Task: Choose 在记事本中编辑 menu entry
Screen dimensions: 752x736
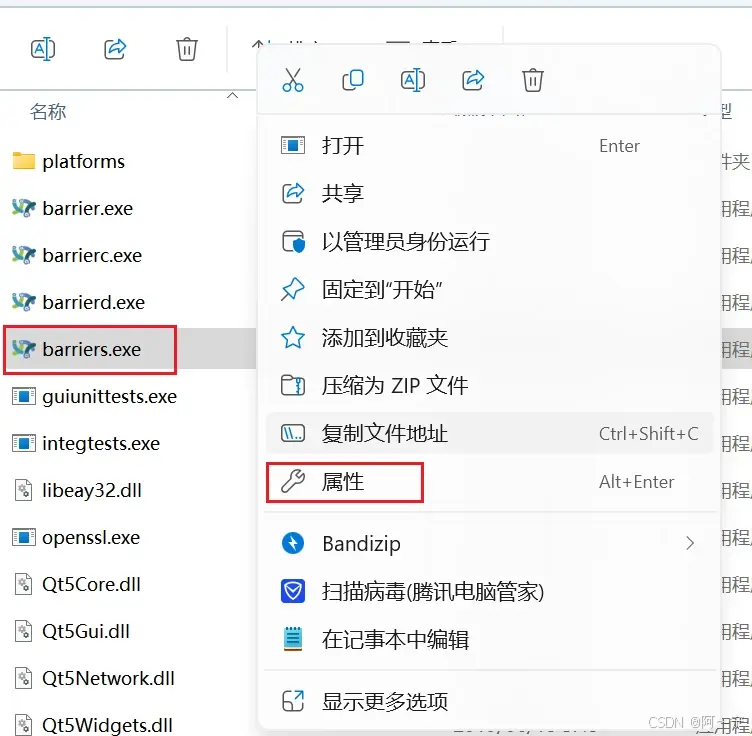Action: [x=489, y=639]
